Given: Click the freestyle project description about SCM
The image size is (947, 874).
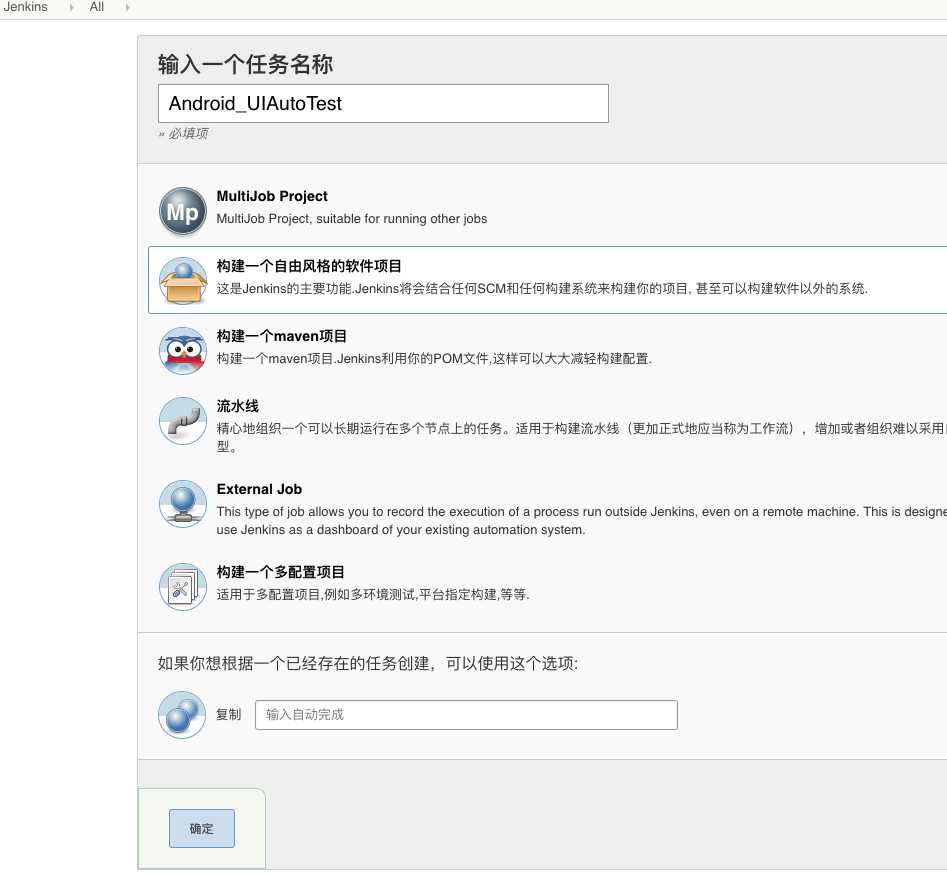Looking at the screenshot, I should [x=542, y=289].
